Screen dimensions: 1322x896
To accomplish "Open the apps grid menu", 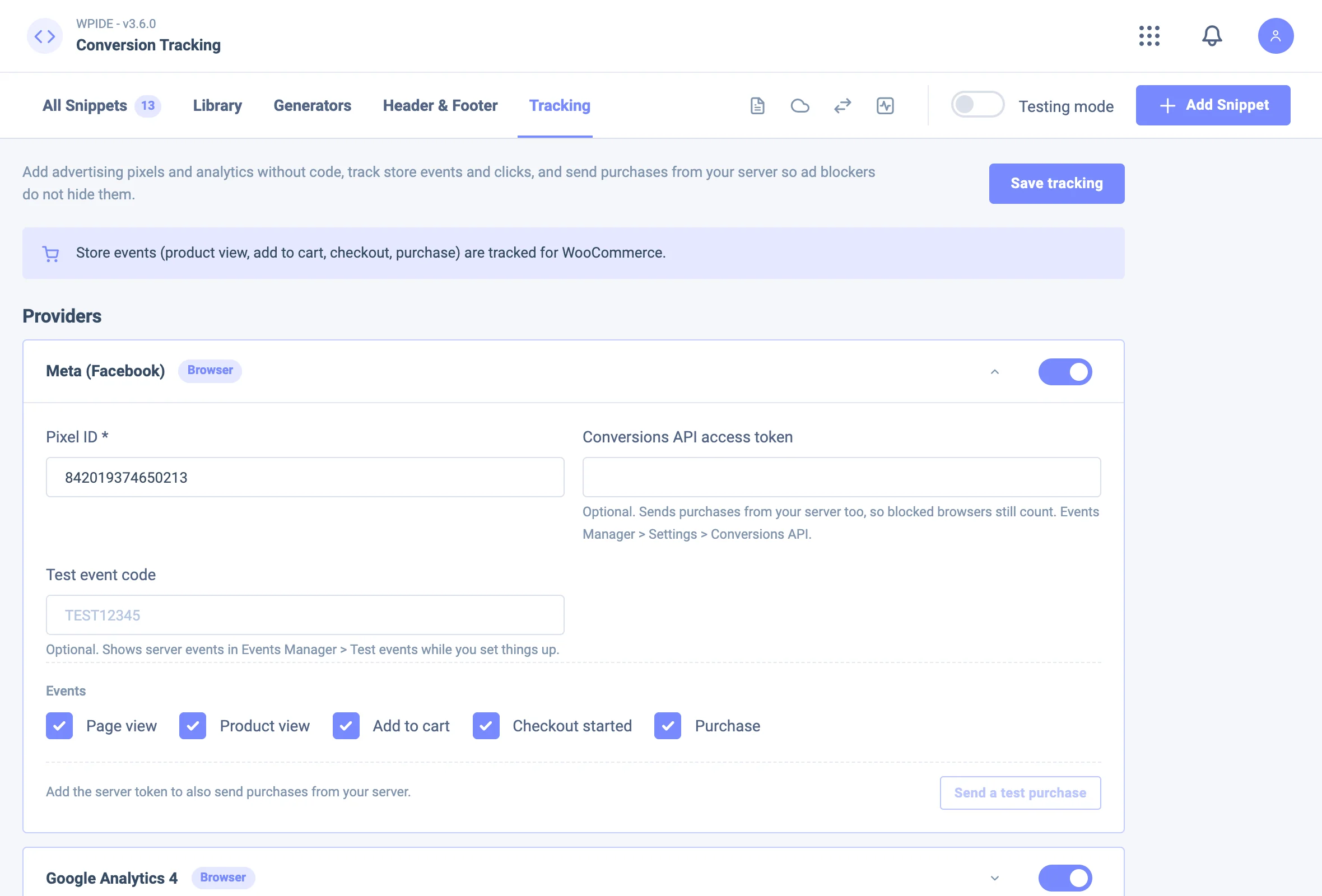I will click(x=1149, y=36).
